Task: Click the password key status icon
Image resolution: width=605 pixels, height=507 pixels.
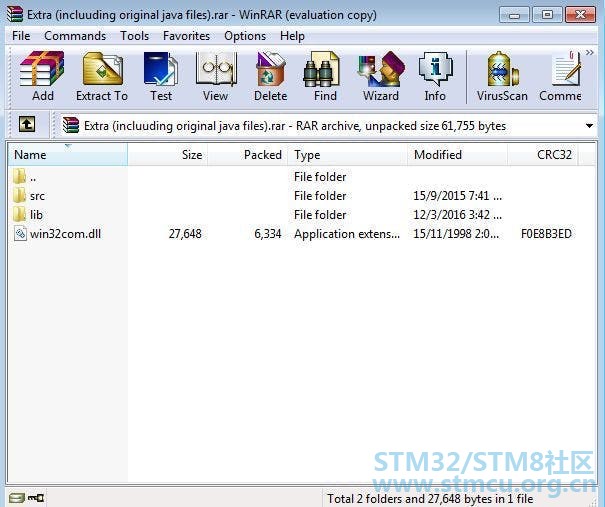Action: coord(36,498)
